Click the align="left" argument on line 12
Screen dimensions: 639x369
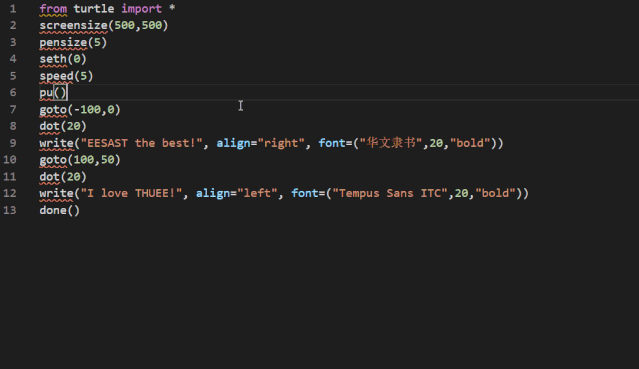[x=237, y=193]
